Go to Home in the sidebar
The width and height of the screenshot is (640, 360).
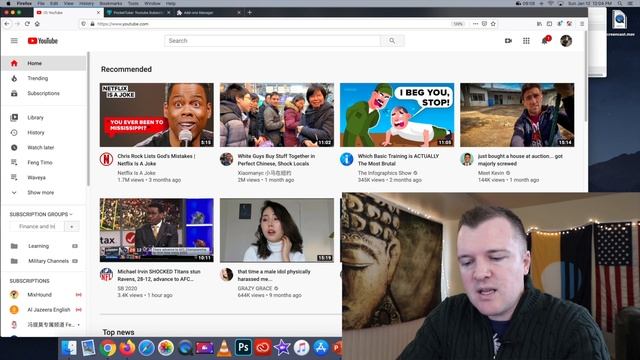pyautogui.click(x=44, y=63)
